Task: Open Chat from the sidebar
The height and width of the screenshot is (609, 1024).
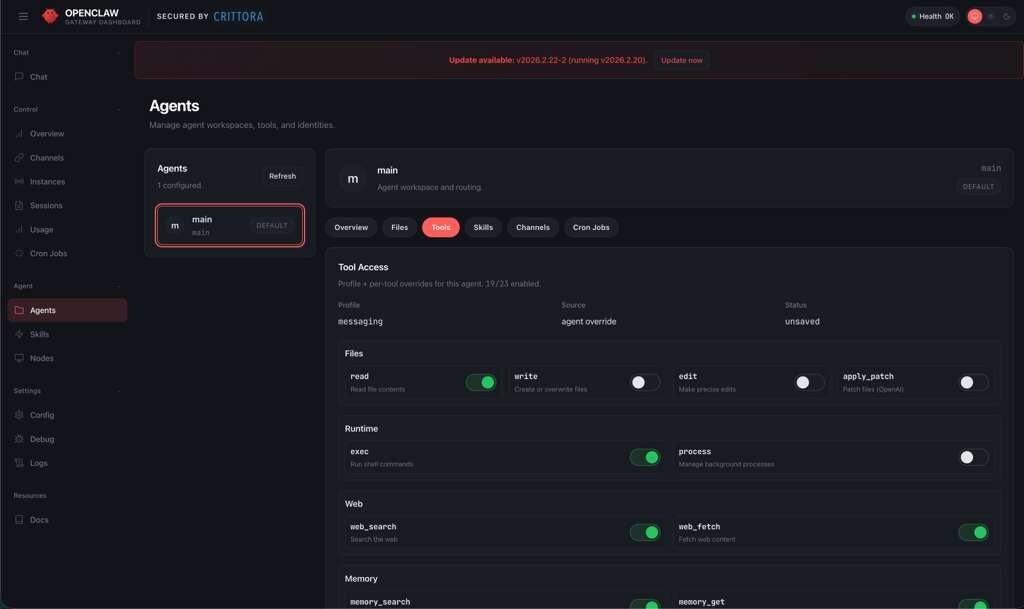Action: pyautogui.click(x=38, y=77)
